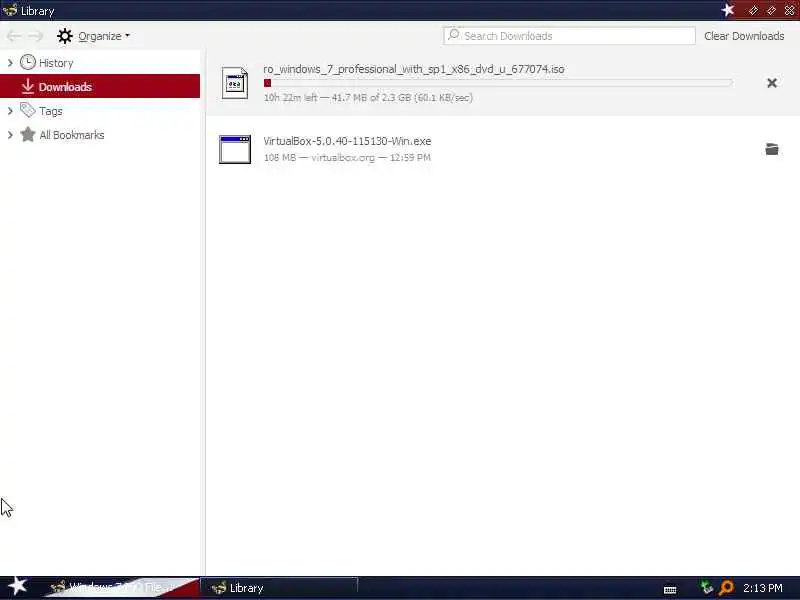Expand the History tree node
Screen dimensions: 800x600
10,63
